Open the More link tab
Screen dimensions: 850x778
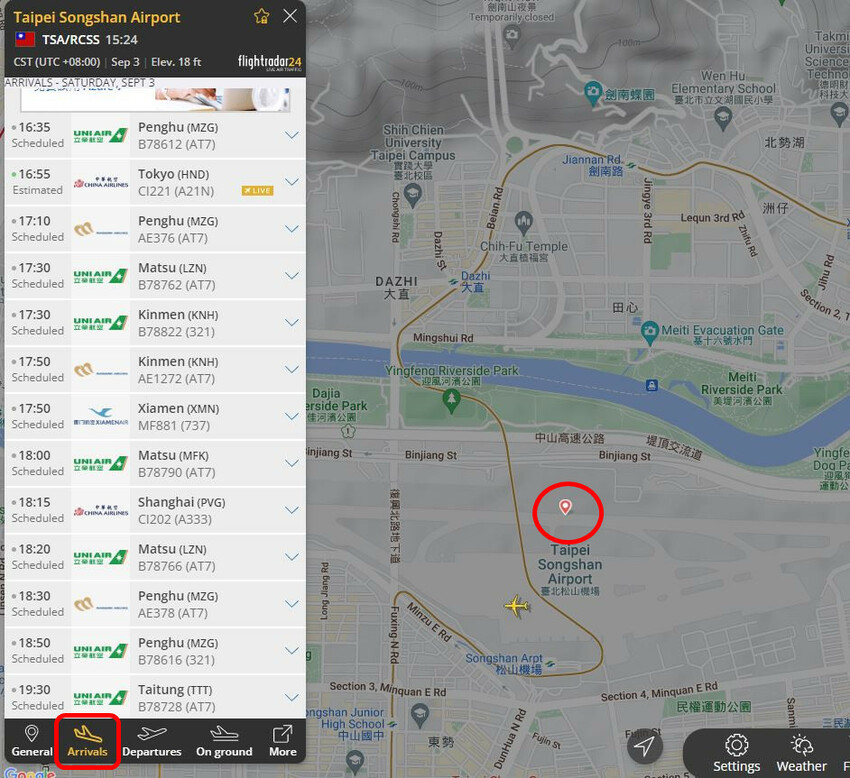point(282,741)
